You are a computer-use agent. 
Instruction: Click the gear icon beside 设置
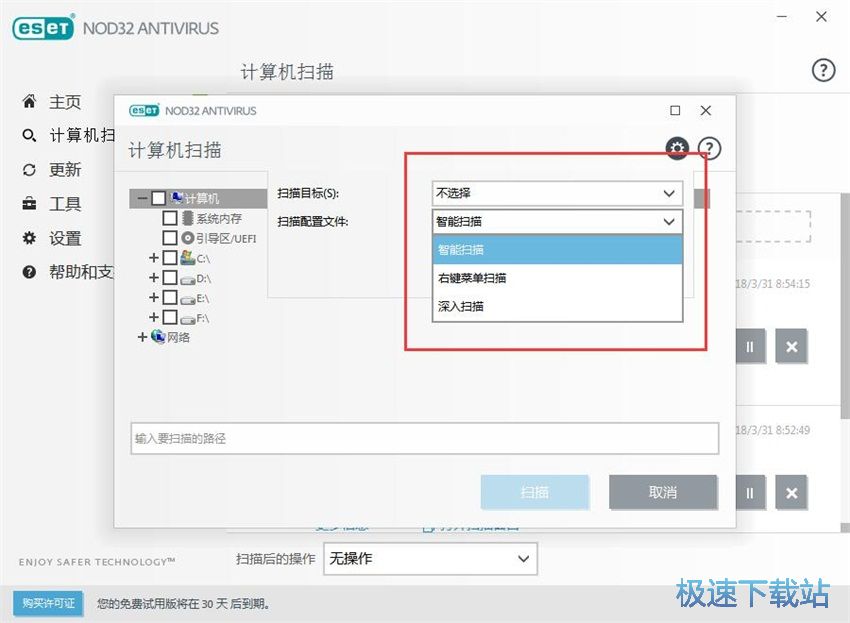pyautogui.click(x=29, y=237)
